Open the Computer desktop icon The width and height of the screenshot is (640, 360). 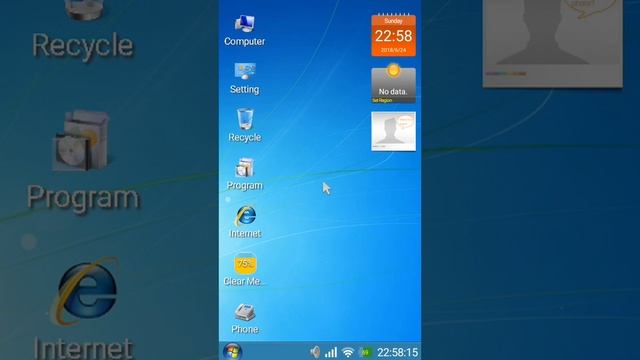click(x=244, y=30)
